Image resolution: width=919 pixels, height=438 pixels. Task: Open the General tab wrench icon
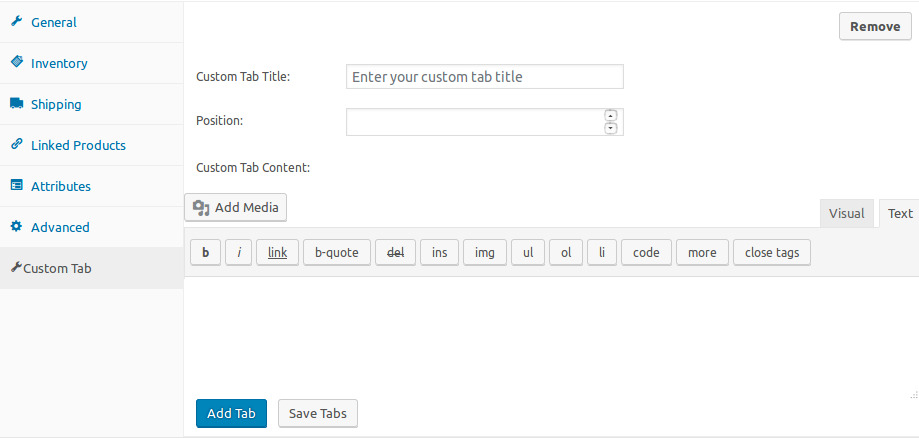16,22
